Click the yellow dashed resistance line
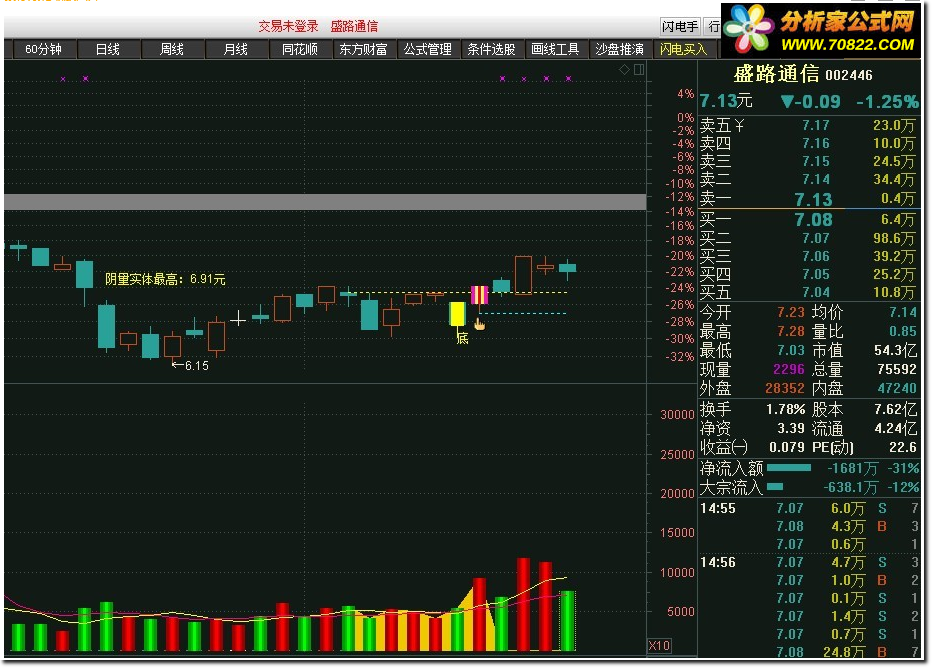 458,293
